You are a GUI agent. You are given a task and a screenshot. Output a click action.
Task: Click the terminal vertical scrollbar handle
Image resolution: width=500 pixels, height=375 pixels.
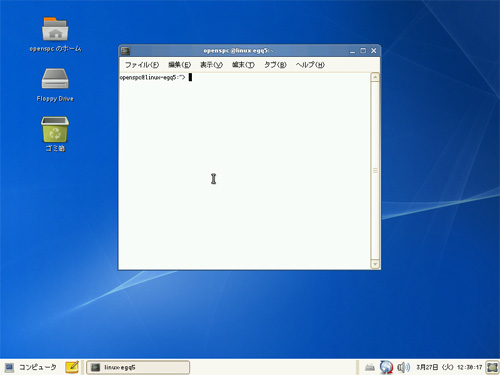click(375, 171)
